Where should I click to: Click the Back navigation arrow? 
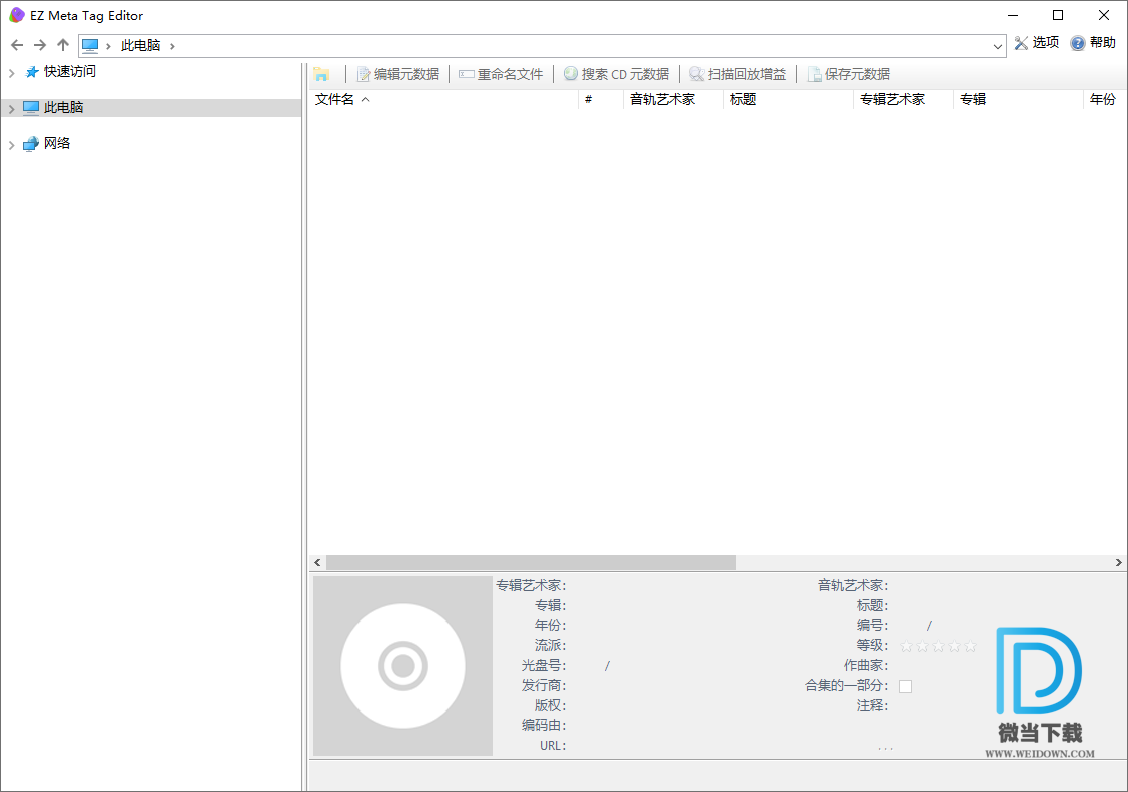click(x=17, y=45)
